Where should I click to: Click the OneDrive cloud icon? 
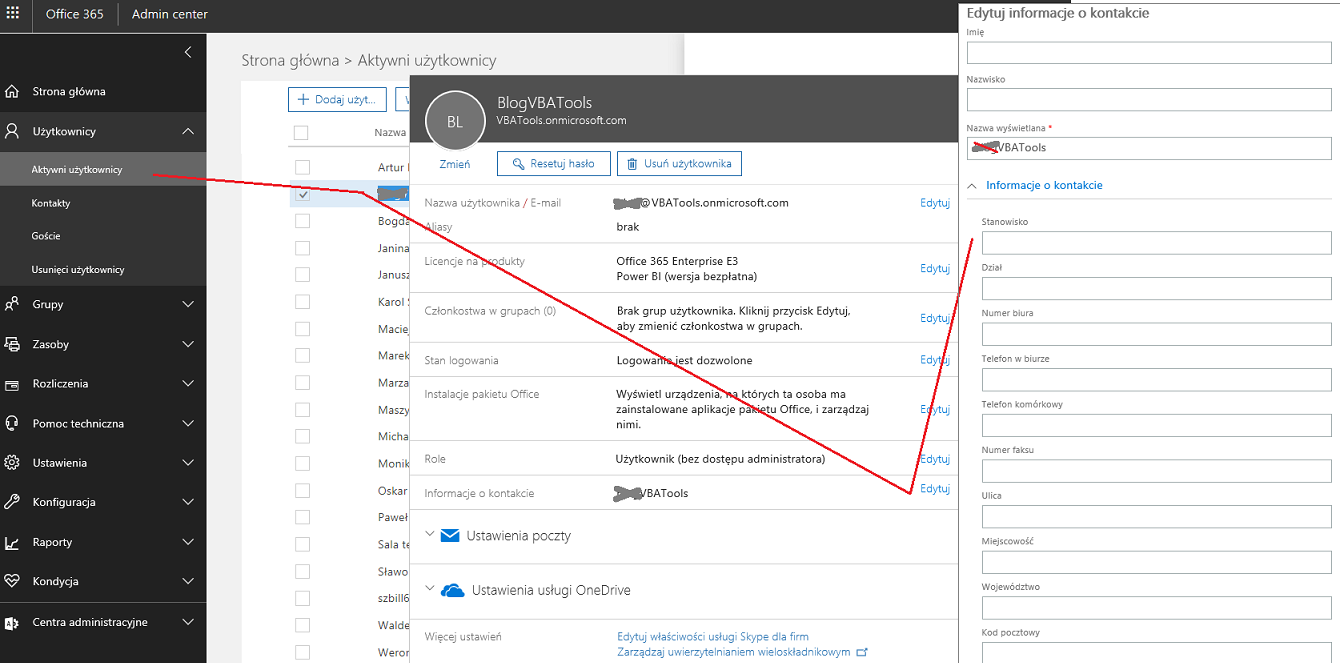point(453,590)
